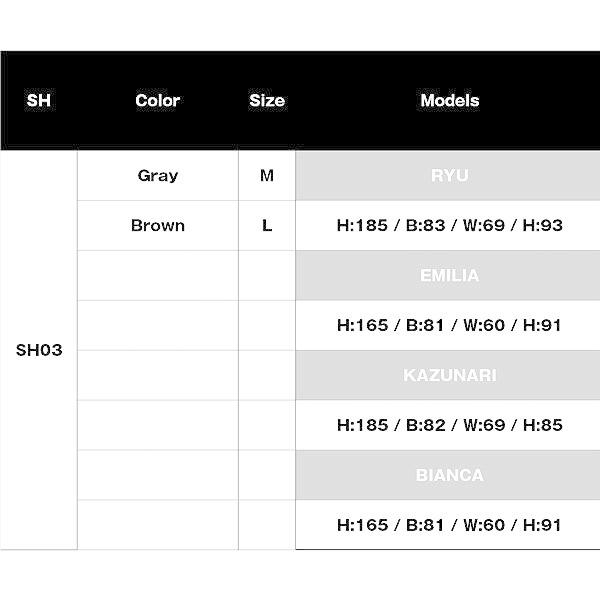Select RYU's measurements ending in H:93

[449, 226]
